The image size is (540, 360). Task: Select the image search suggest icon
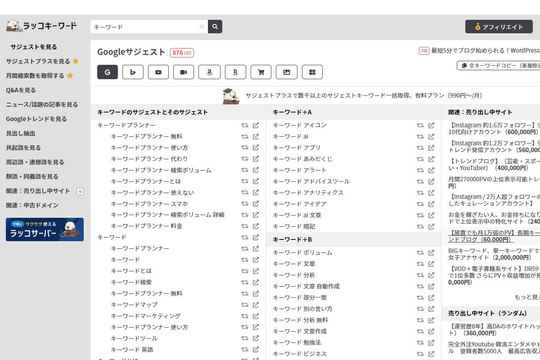pos(287,72)
